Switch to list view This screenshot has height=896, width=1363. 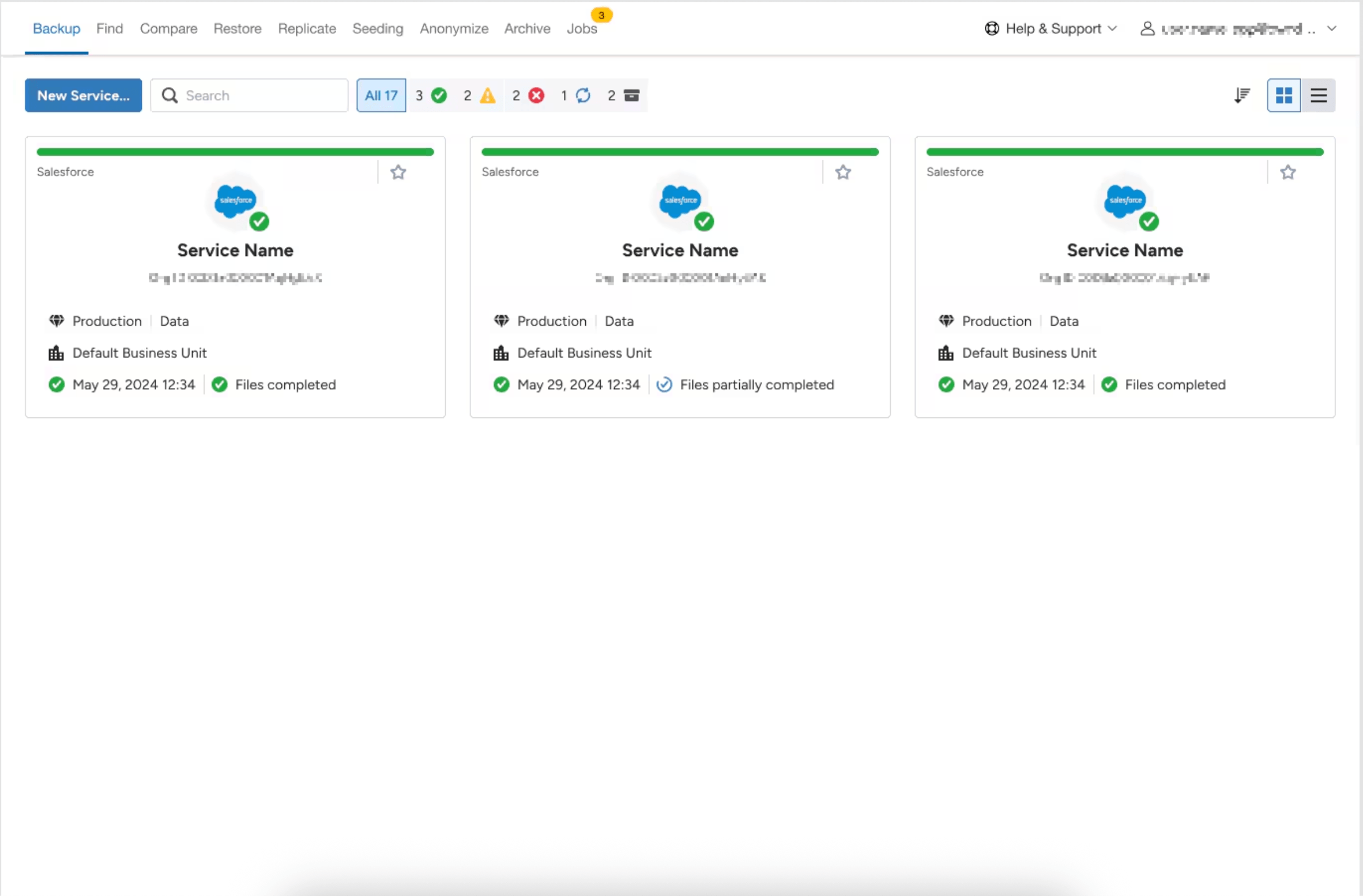1320,95
